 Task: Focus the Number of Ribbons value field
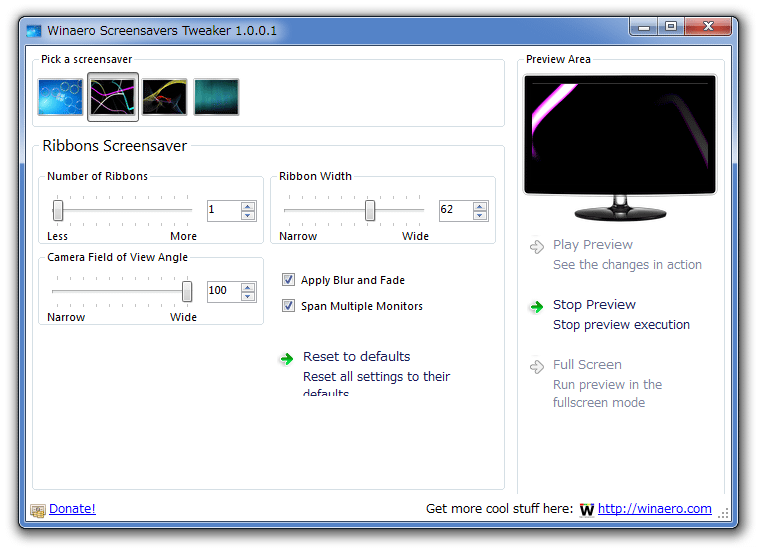pos(224,210)
